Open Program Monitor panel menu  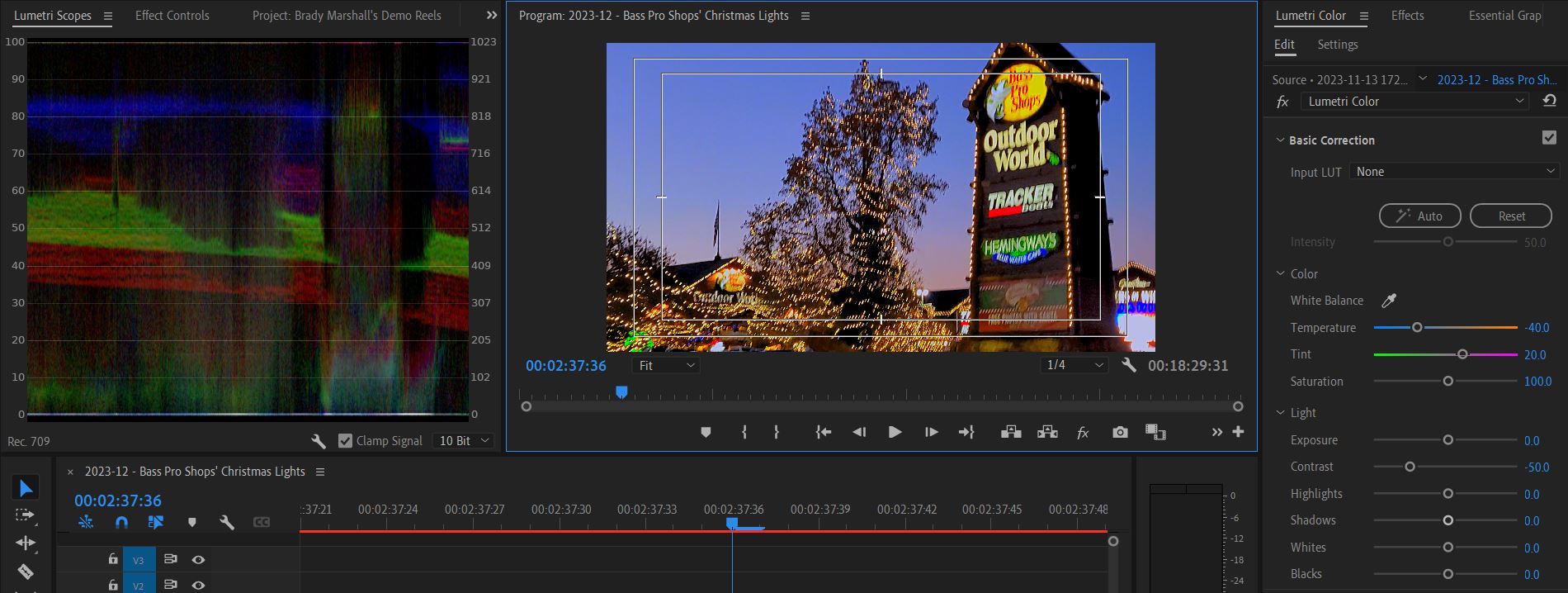click(x=805, y=16)
